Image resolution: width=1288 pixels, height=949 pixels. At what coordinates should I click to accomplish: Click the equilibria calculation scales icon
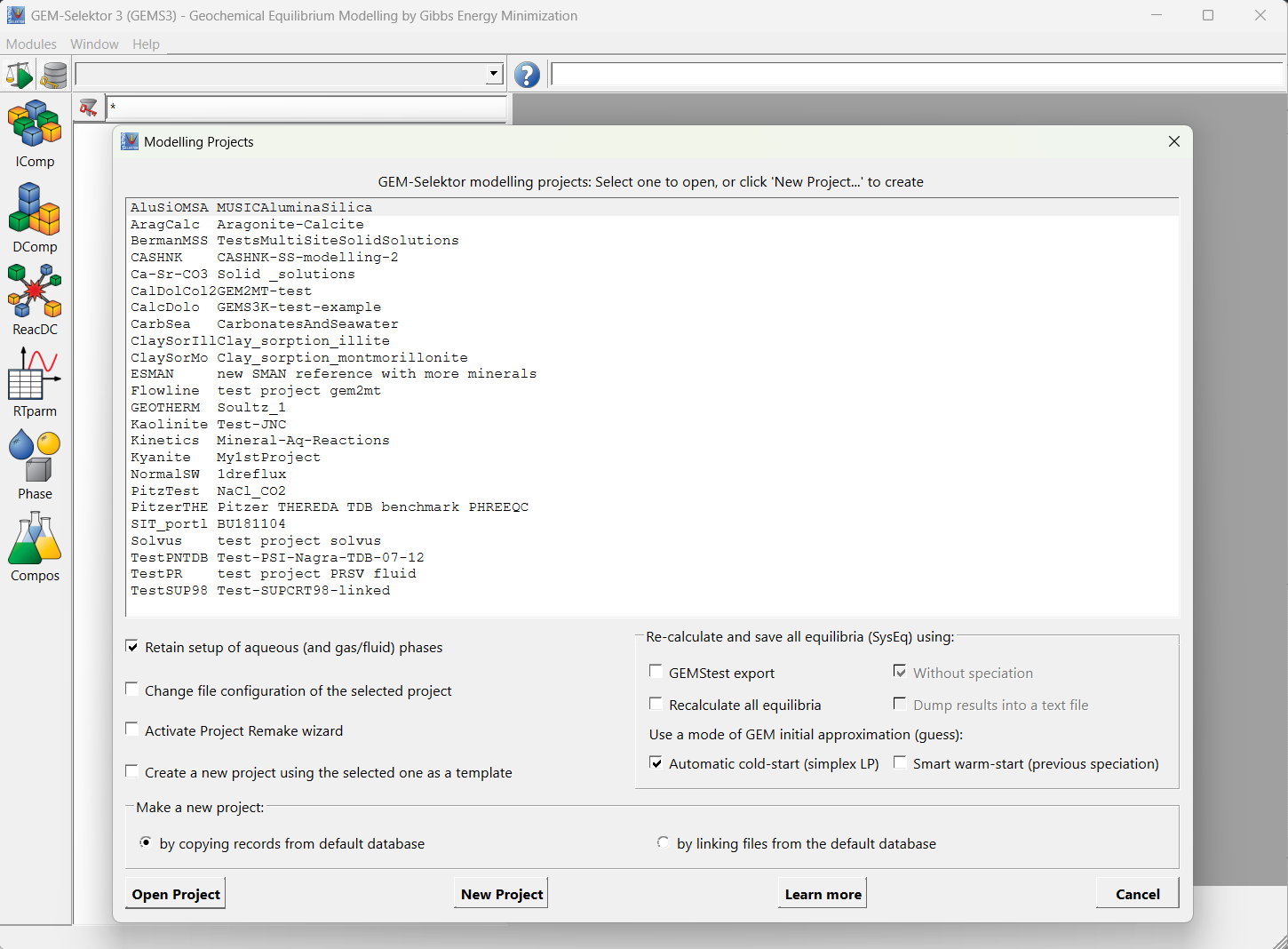click(x=19, y=75)
